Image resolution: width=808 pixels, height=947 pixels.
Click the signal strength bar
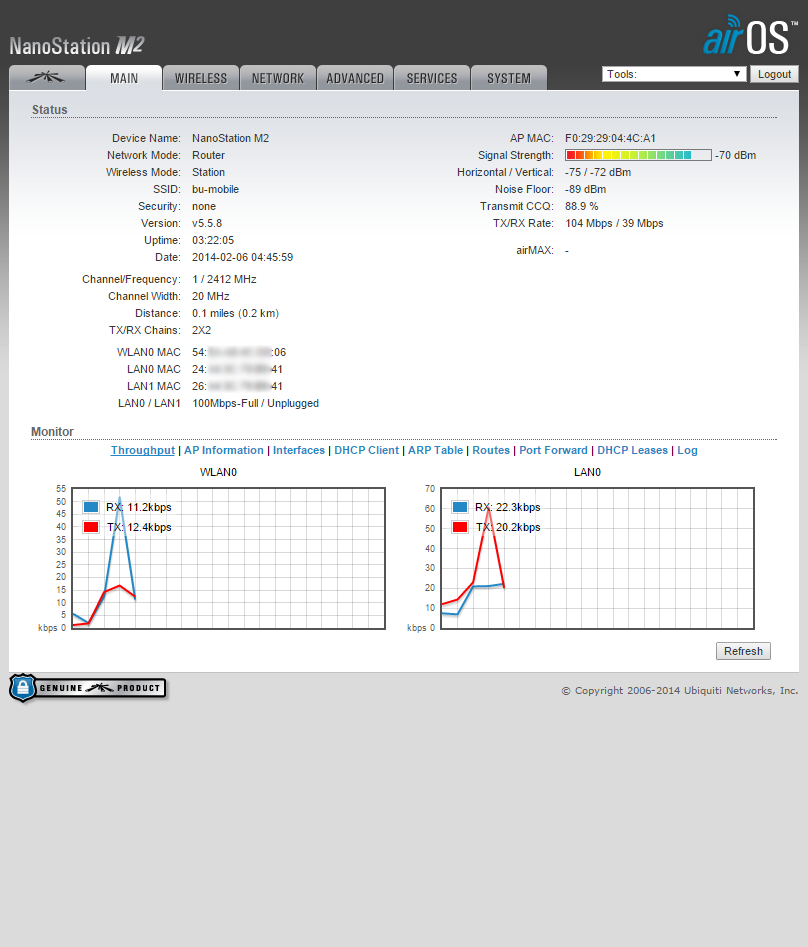click(638, 155)
